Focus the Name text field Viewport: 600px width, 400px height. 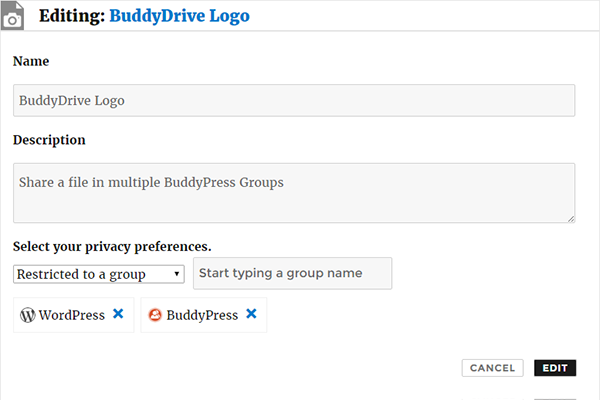(x=294, y=100)
